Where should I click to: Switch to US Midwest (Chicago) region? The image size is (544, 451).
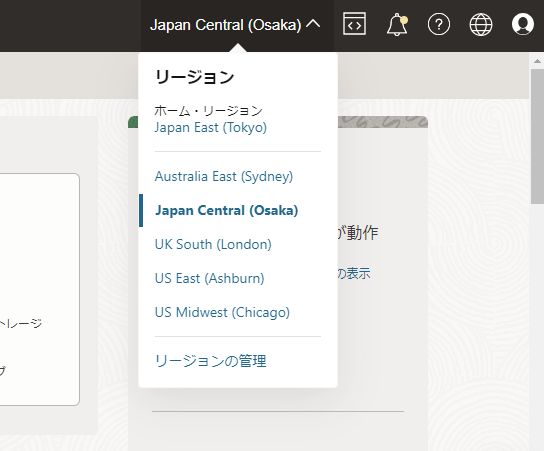[222, 313]
